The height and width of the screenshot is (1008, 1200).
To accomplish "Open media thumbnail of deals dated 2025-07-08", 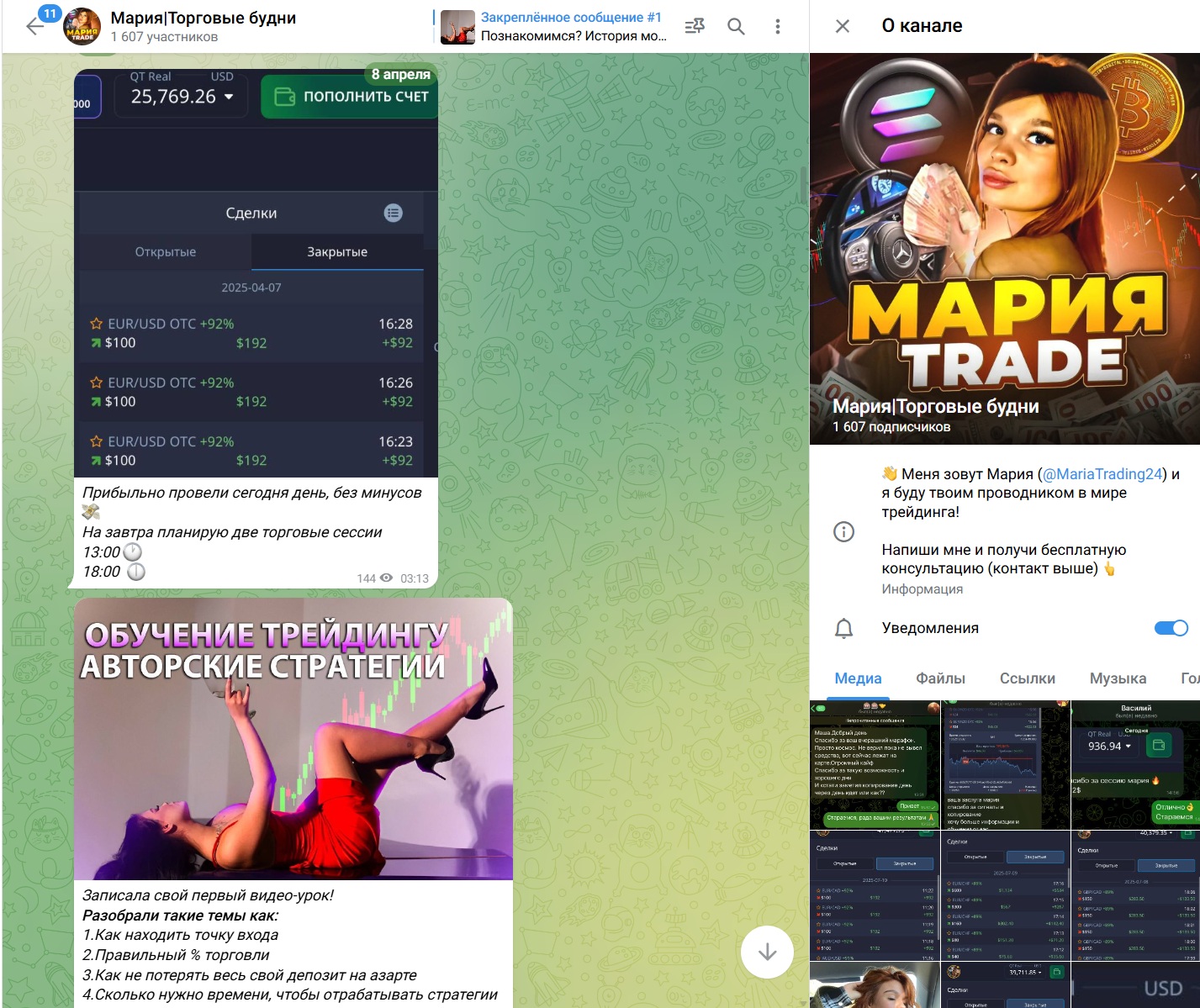I will click(x=1135, y=895).
